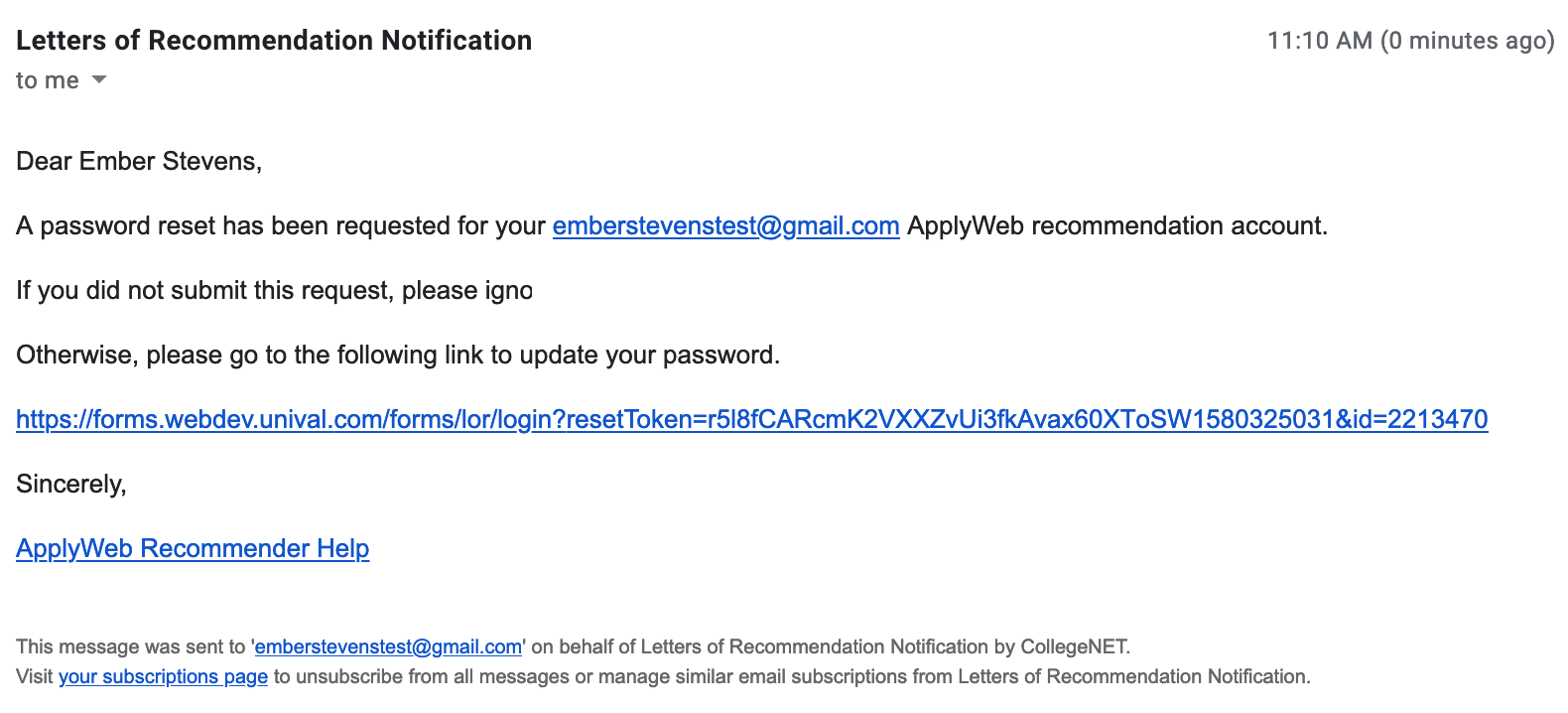Viewport: 1568px width, 713px height.
Task: Open the ApplyWeb Recommender Help link
Action: 193,548
